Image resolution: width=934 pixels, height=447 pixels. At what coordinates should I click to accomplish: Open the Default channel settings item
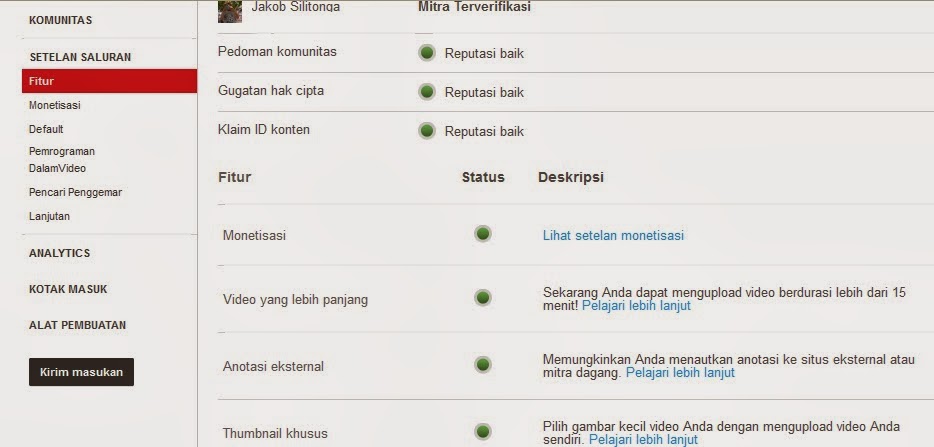point(46,129)
